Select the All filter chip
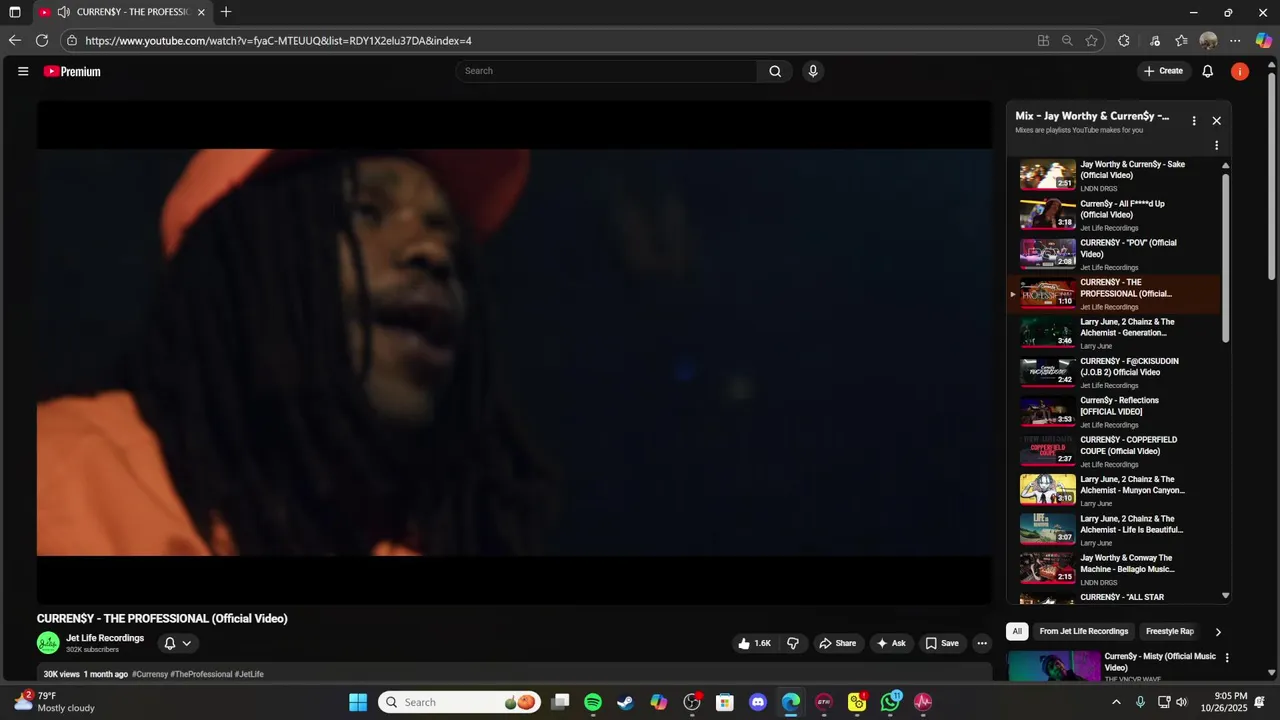Screen dimensions: 1280x720 coord(1017,631)
